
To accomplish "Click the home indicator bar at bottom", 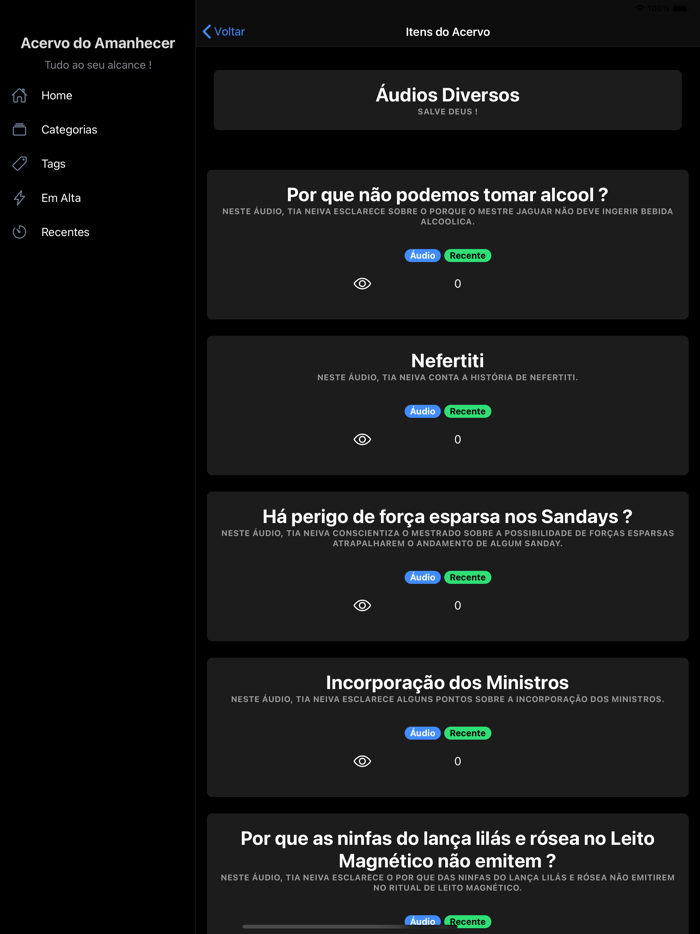I will pyautogui.click(x=350, y=926).
